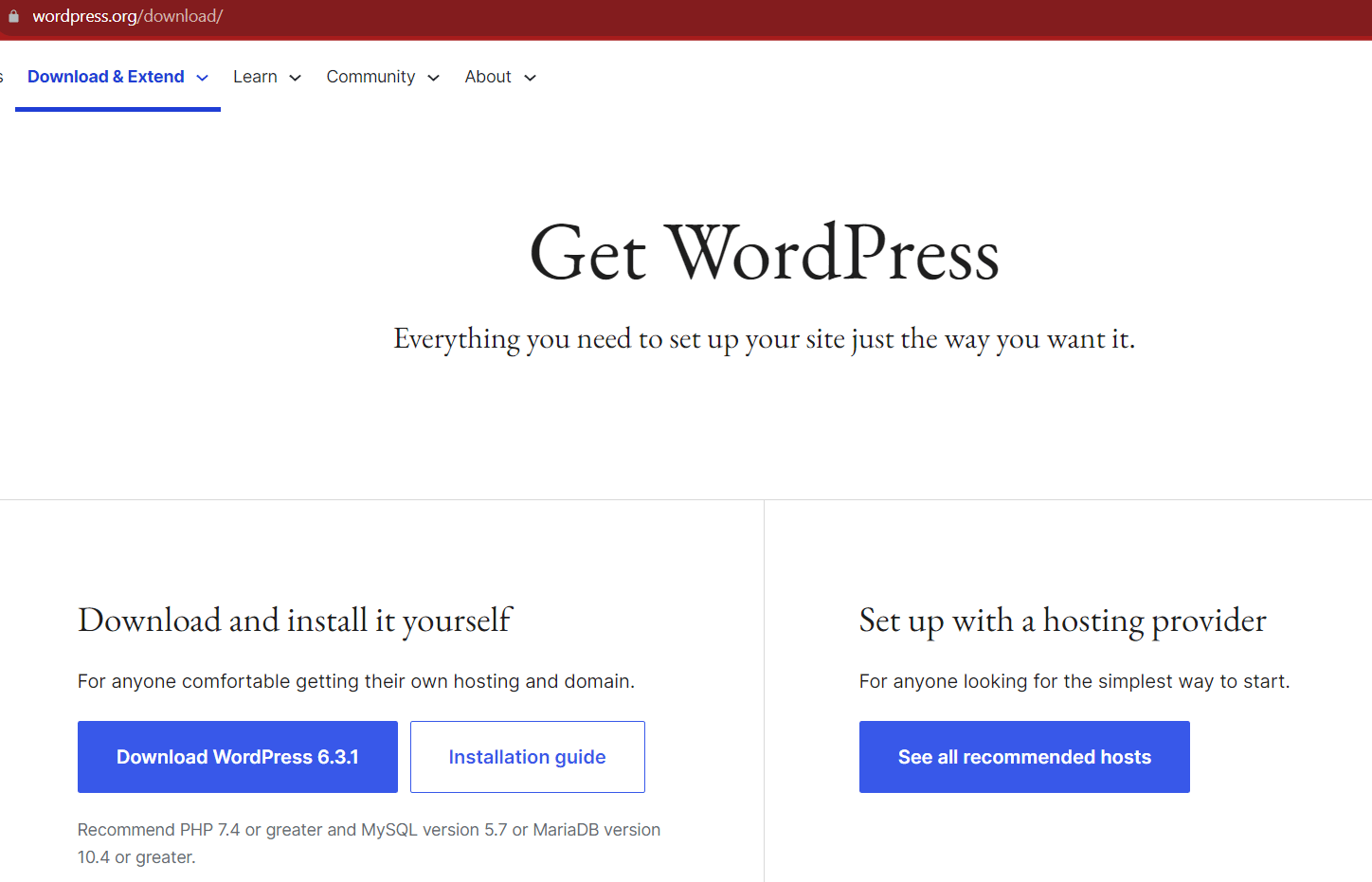
Task: Open the Installation guide
Action: (528, 757)
